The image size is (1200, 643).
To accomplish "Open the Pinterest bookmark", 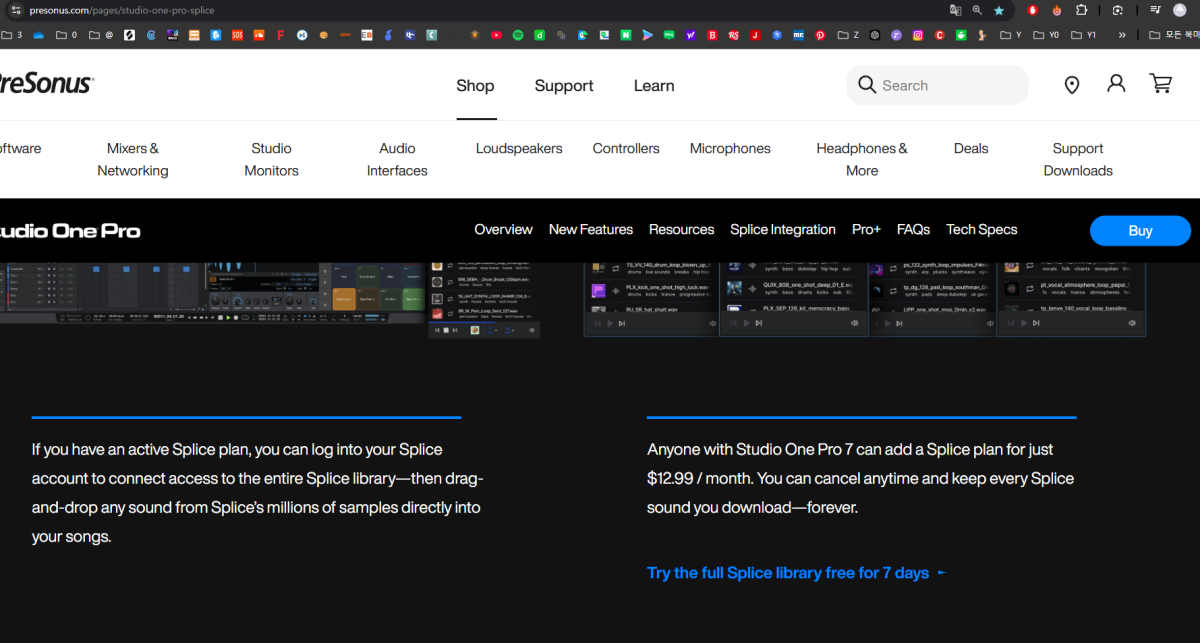I will pos(820,35).
